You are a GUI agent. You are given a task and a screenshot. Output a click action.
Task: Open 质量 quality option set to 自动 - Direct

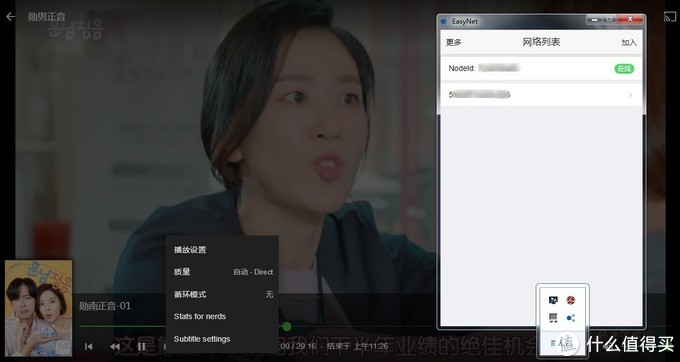click(222, 272)
